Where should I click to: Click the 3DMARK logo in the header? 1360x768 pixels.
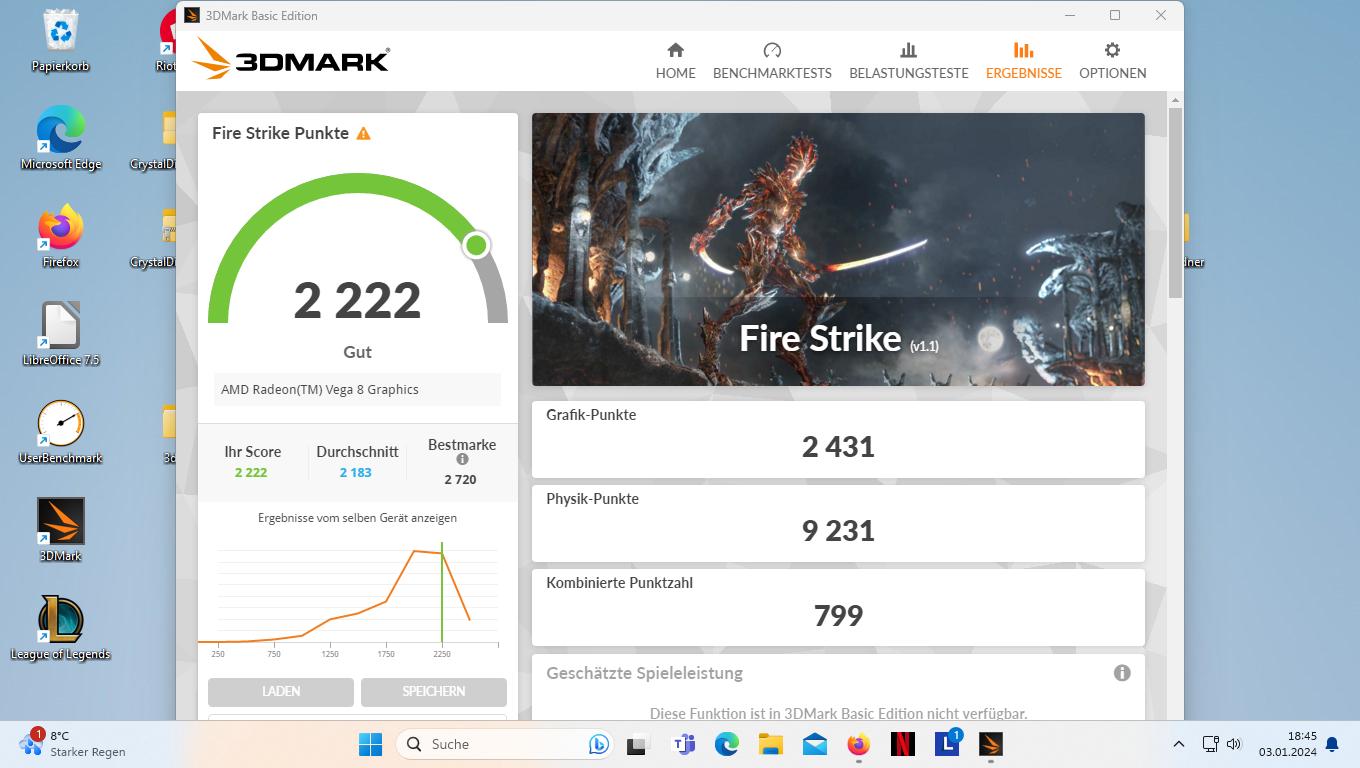291,60
